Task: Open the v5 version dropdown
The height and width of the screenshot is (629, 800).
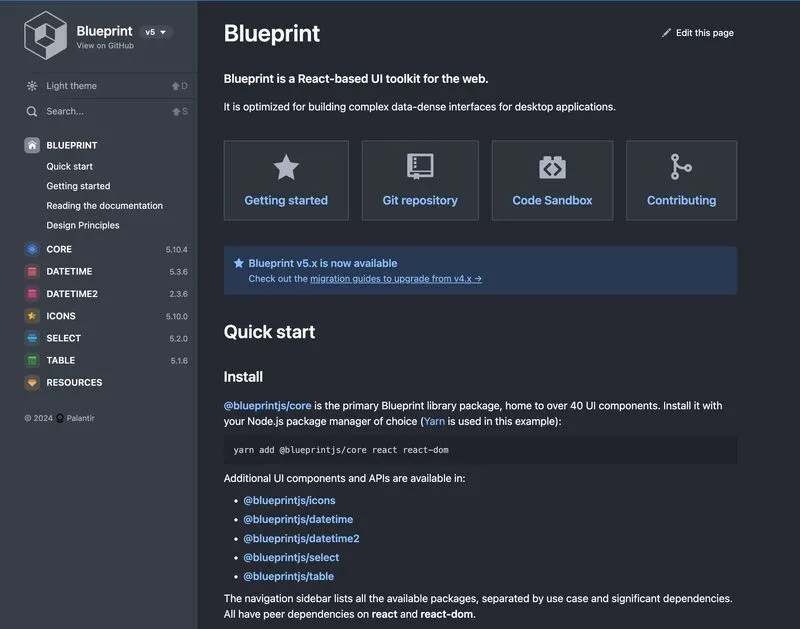Action: pos(156,32)
